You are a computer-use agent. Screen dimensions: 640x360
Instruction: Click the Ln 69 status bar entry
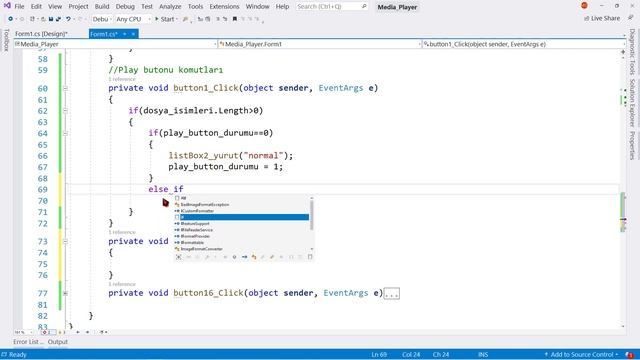pyautogui.click(x=379, y=355)
